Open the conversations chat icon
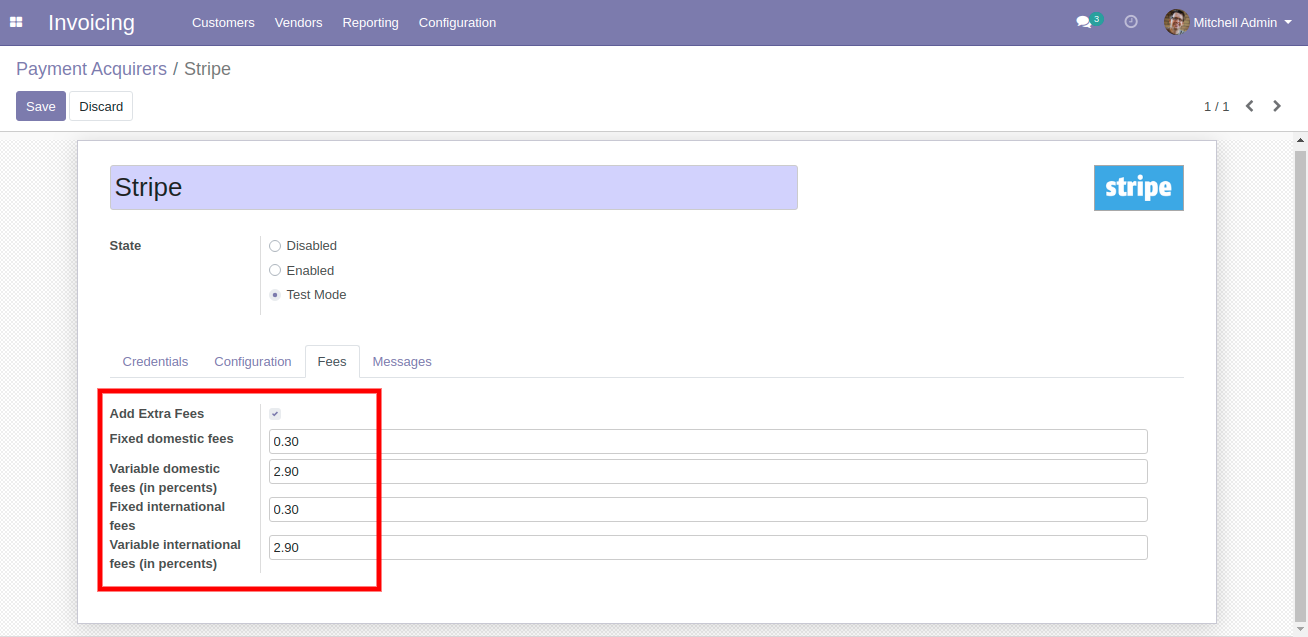This screenshot has width=1308, height=637. (x=1084, y=22)
